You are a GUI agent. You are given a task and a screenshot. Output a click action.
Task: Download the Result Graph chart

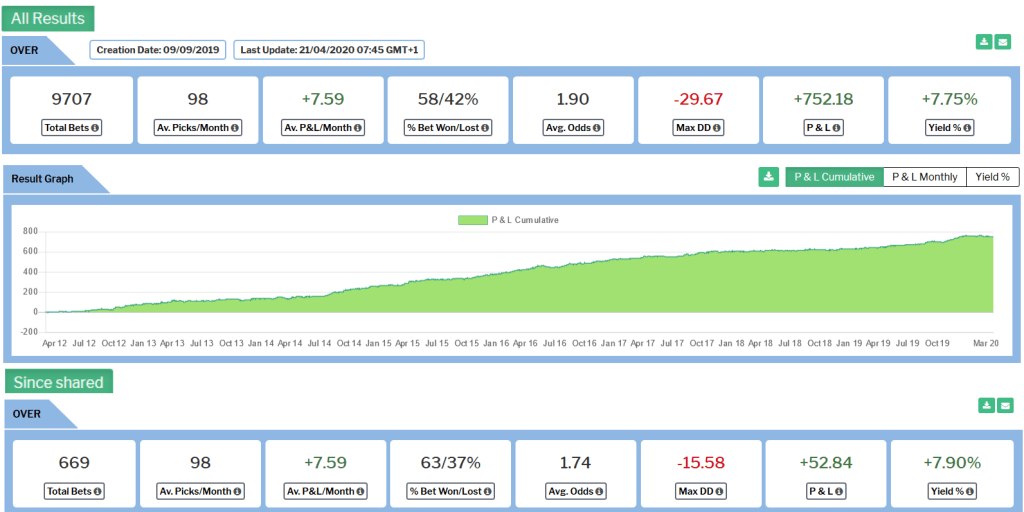tap(768, 177)
